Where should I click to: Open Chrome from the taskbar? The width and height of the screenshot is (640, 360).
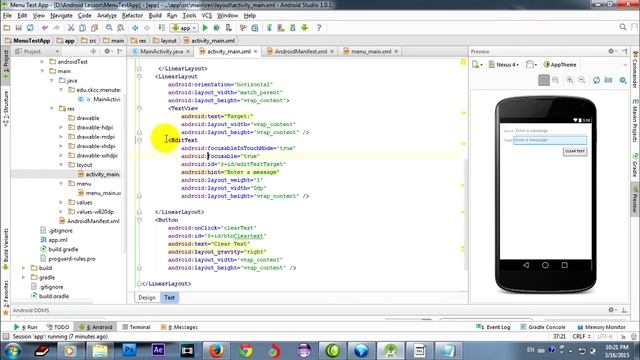(x=246, y=351)
